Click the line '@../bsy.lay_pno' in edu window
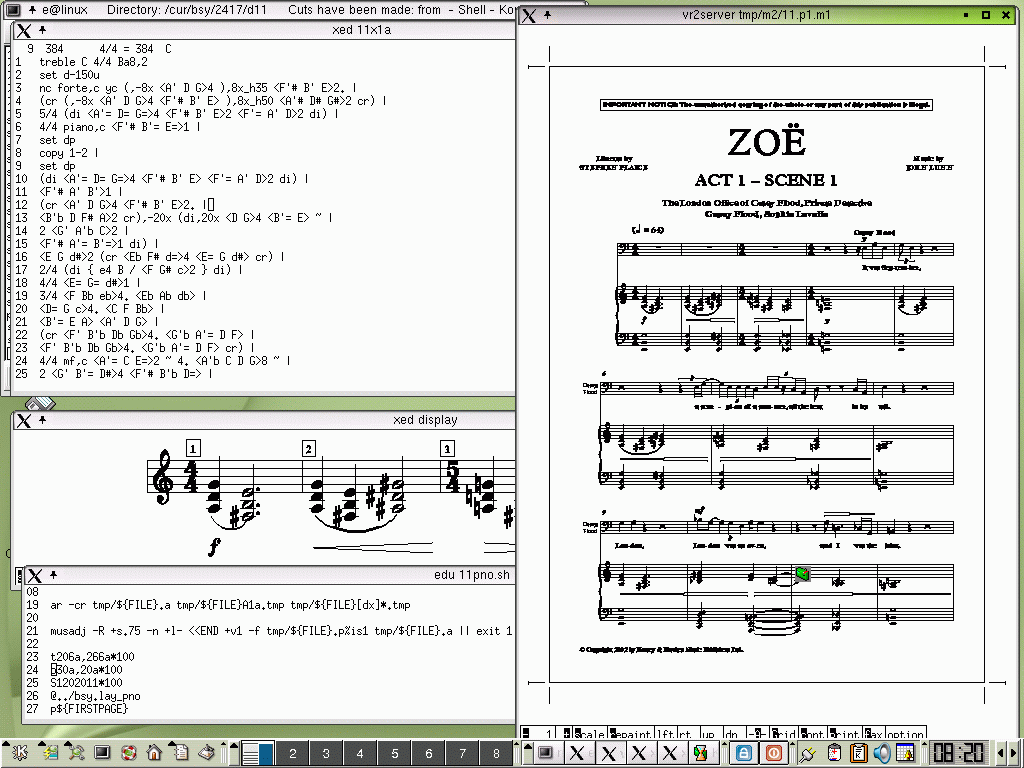This screenshot has width=1024, height=768. point(95,696)
